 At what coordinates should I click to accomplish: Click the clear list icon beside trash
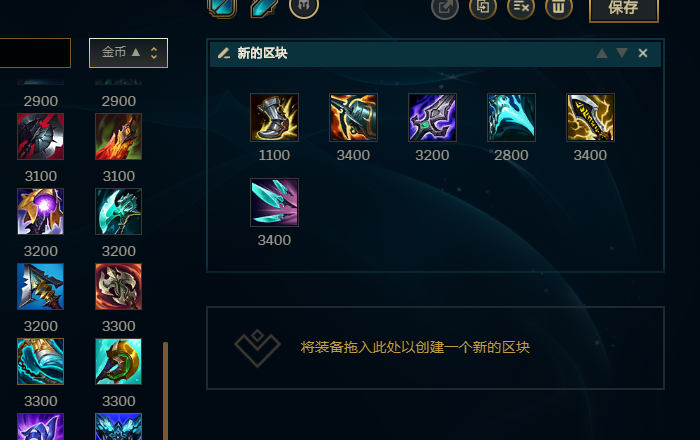point(521,7)
